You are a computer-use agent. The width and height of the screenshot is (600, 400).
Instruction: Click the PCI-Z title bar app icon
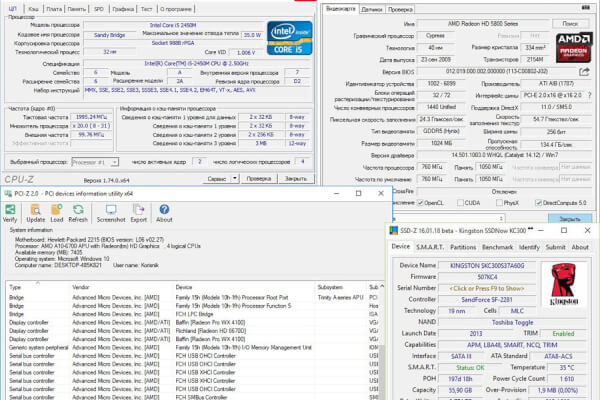[x=8, y=194]
